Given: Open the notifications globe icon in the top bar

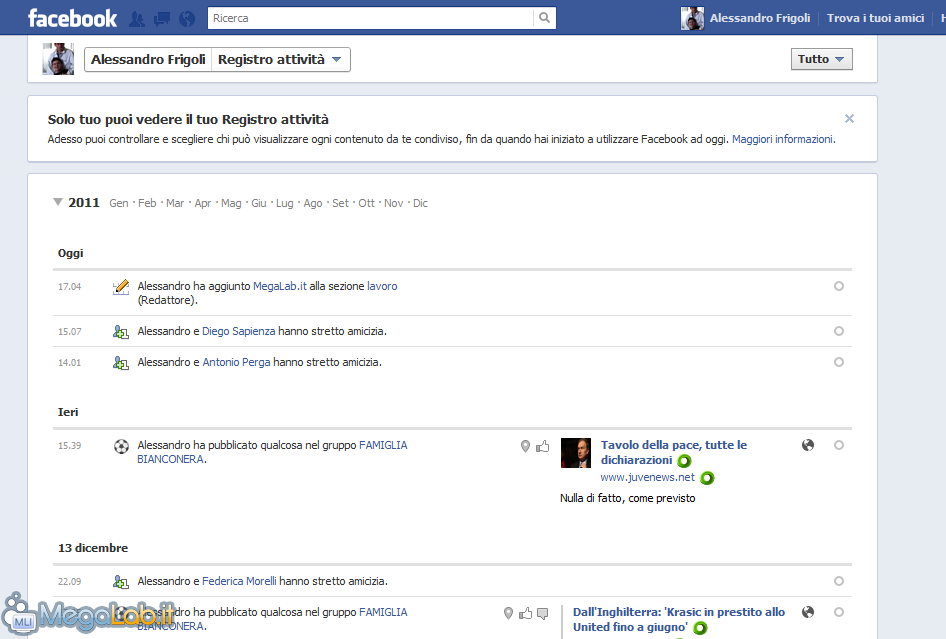Looking at the screenshot, I should click(x=187, y=19).
